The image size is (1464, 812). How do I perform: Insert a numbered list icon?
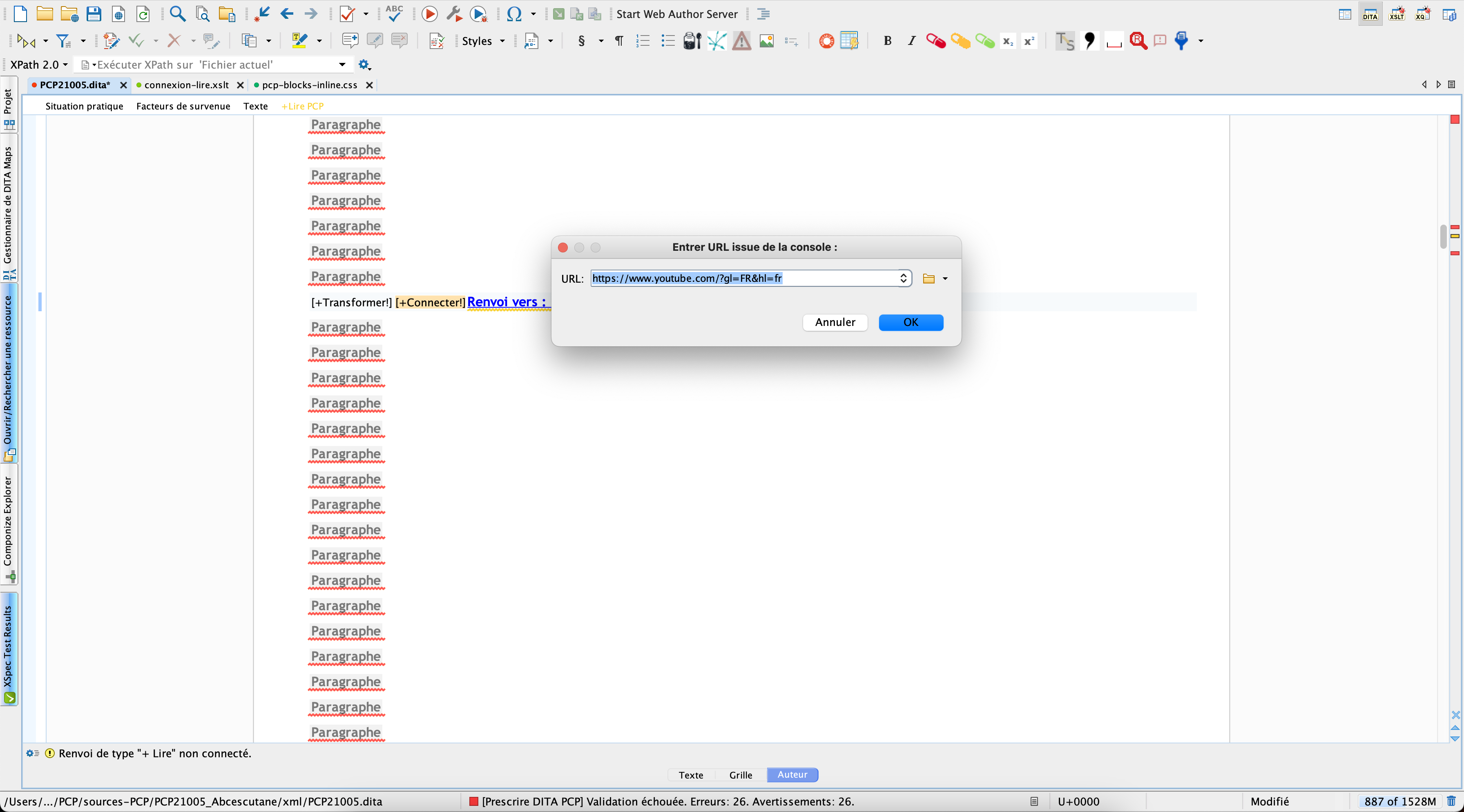(643, 40)
